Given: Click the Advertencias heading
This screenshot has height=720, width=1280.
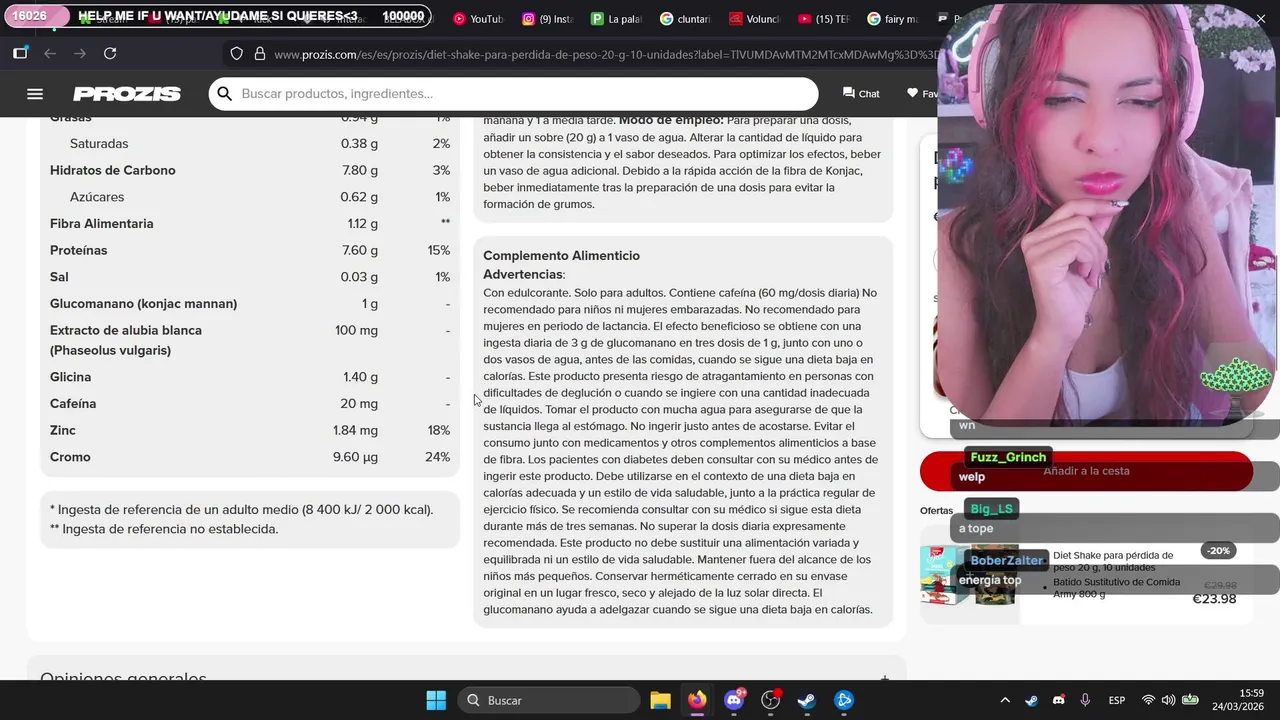Looking at the screenshot, I should pyautogui.click(x=524, y=274).
